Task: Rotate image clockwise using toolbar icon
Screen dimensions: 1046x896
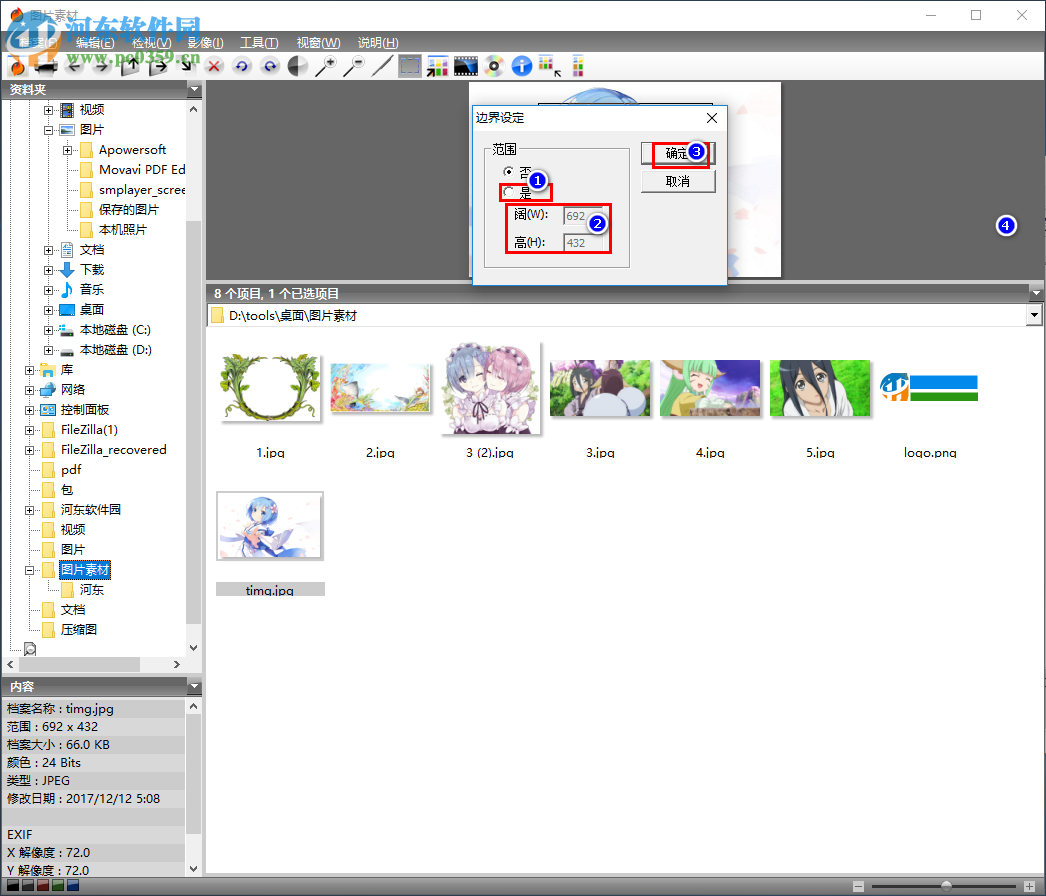Action: click(270, 66)
